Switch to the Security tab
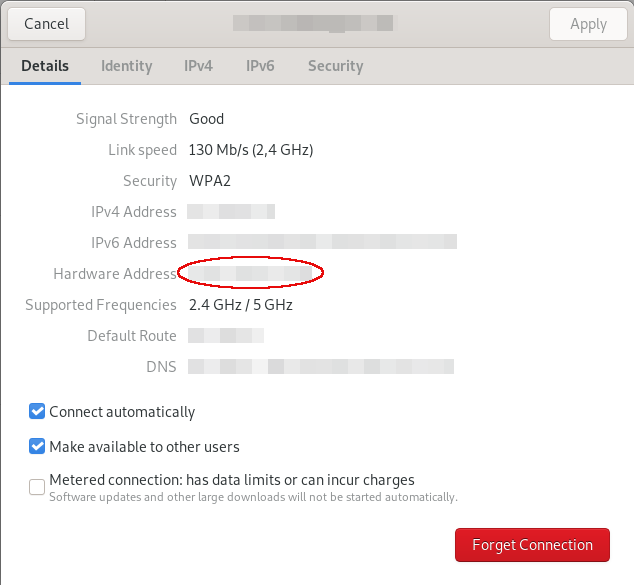The height and width of the screenshot is (585, 634). pos(336,66)
